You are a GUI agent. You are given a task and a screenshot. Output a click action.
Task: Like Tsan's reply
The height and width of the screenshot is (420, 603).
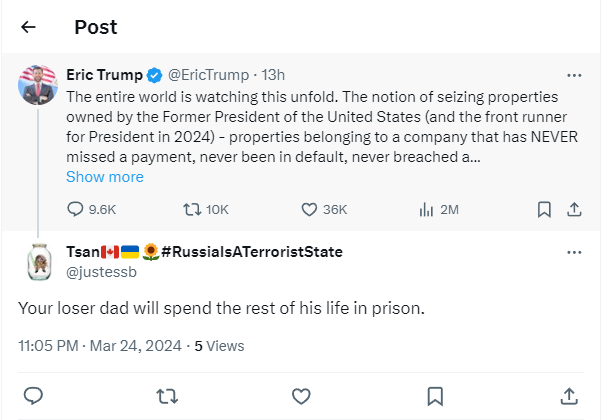pyautogui.click(x=301, y=394)
